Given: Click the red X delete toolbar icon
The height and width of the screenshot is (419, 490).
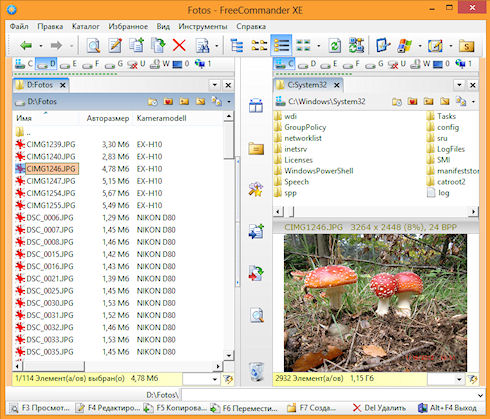Looking at the screenshot, I should (179, 45).
